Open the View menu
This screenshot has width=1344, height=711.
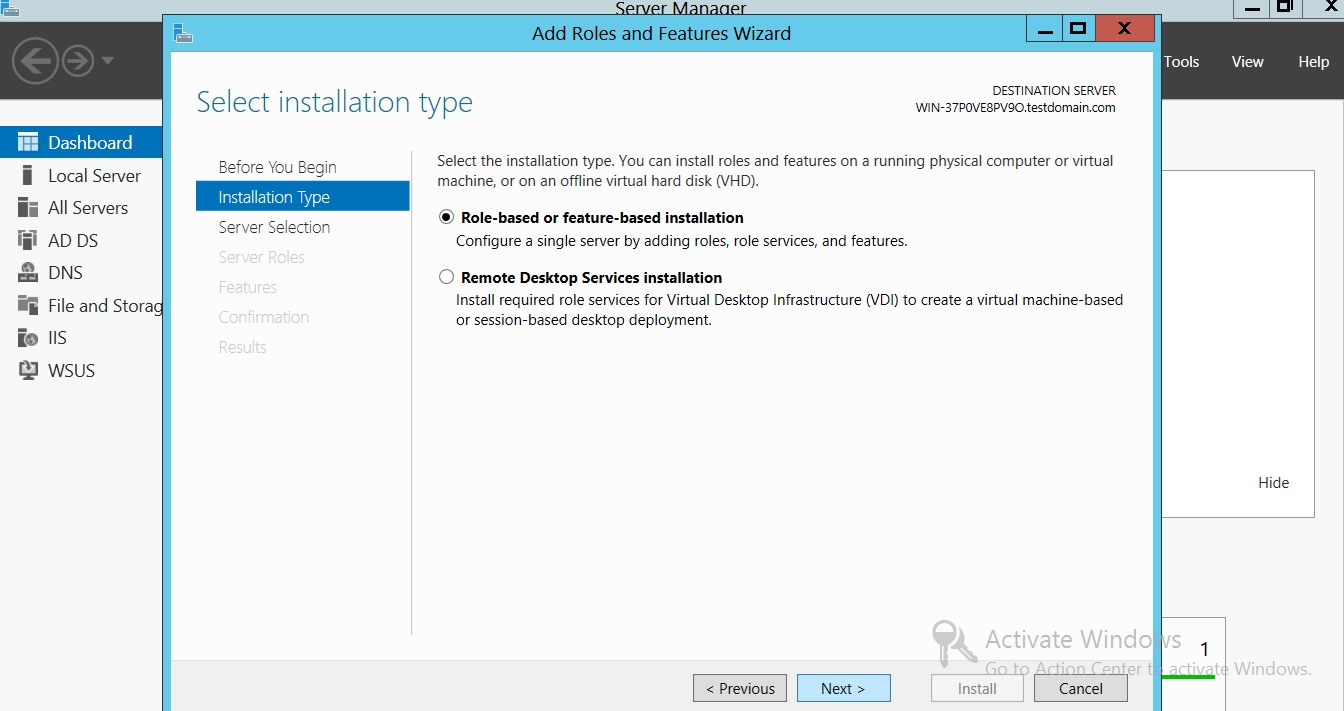tap(1247, 62)
